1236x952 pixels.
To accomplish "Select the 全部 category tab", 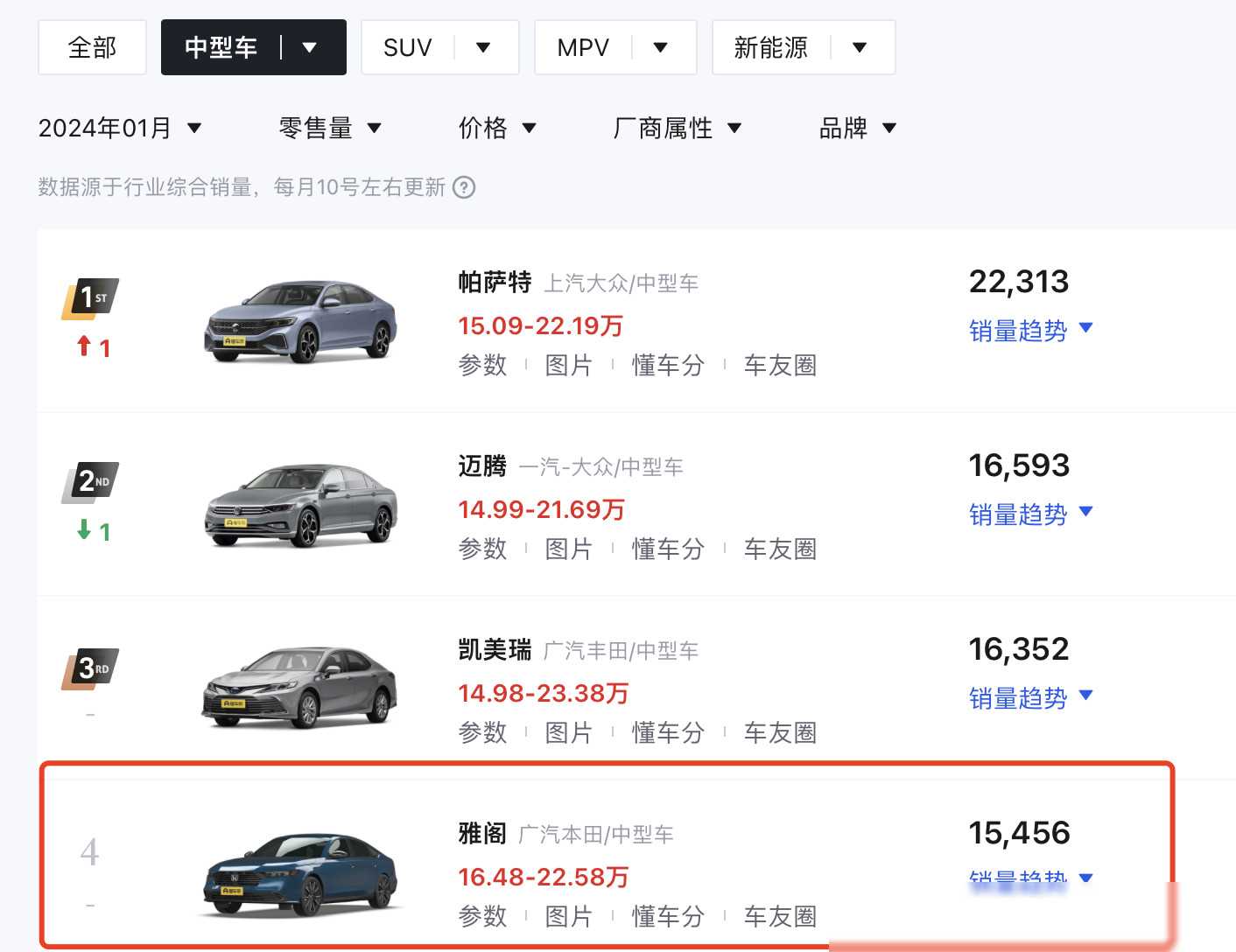I will (92, 47).
